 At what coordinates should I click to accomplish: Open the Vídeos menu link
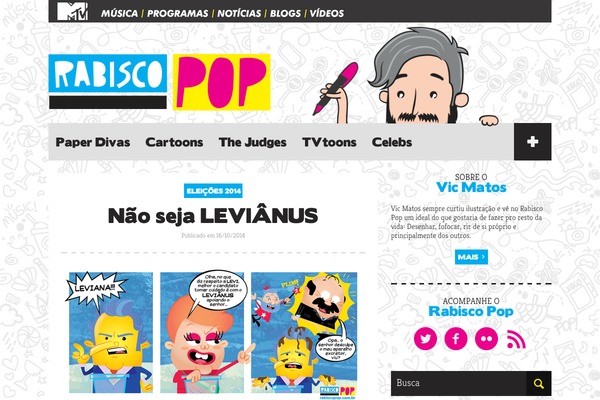coord(327,13)
